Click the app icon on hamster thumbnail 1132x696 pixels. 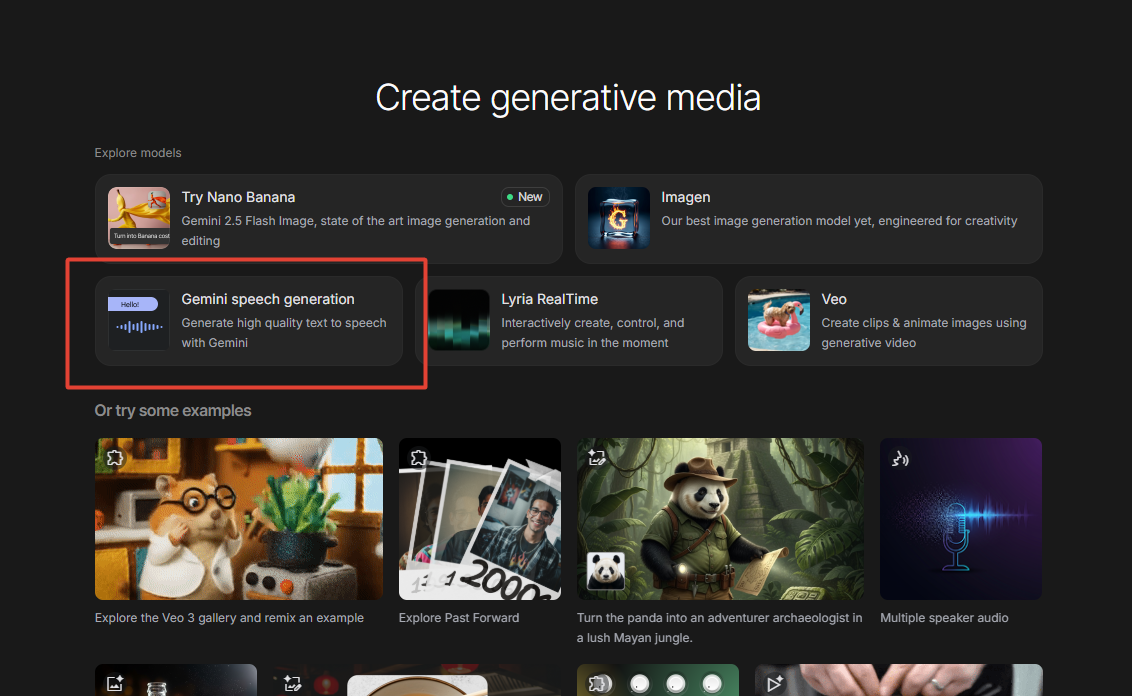[115, 458]
